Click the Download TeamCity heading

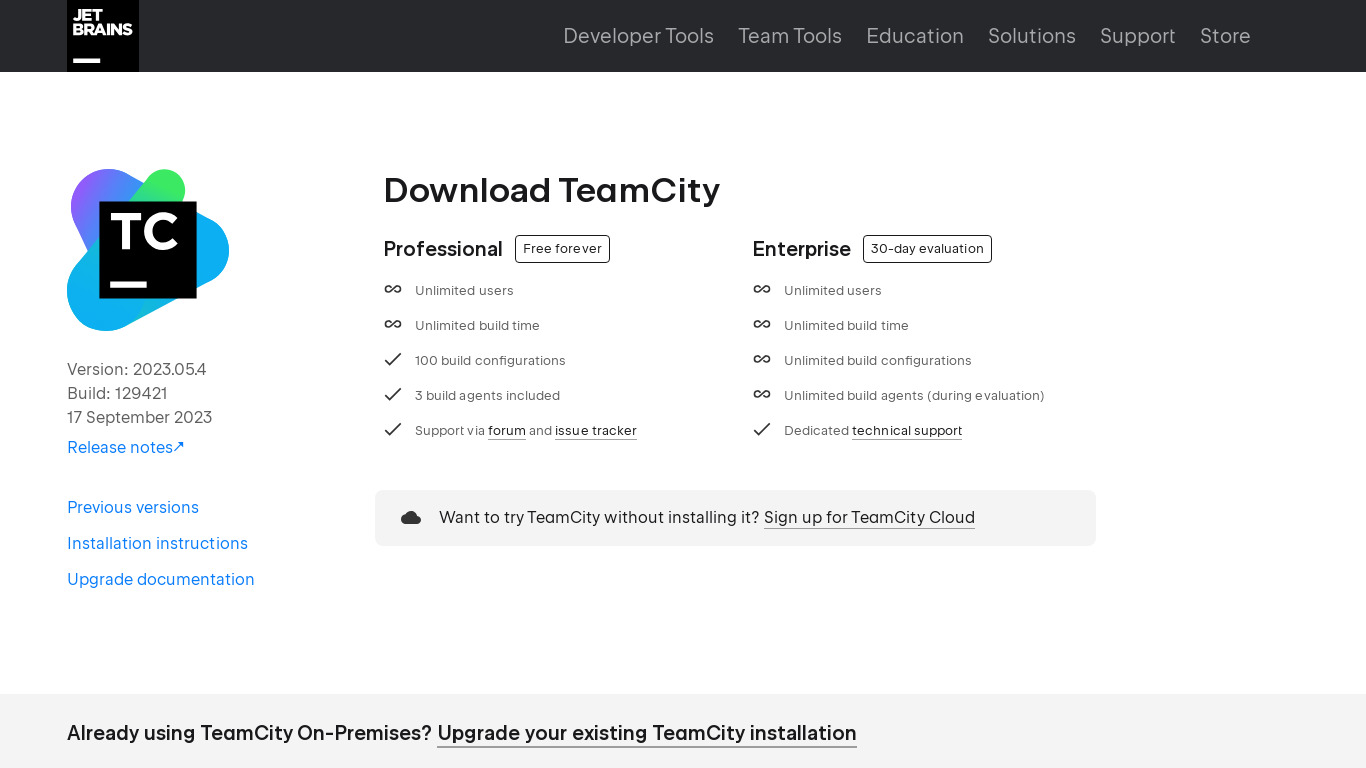(x=552, y=190)
